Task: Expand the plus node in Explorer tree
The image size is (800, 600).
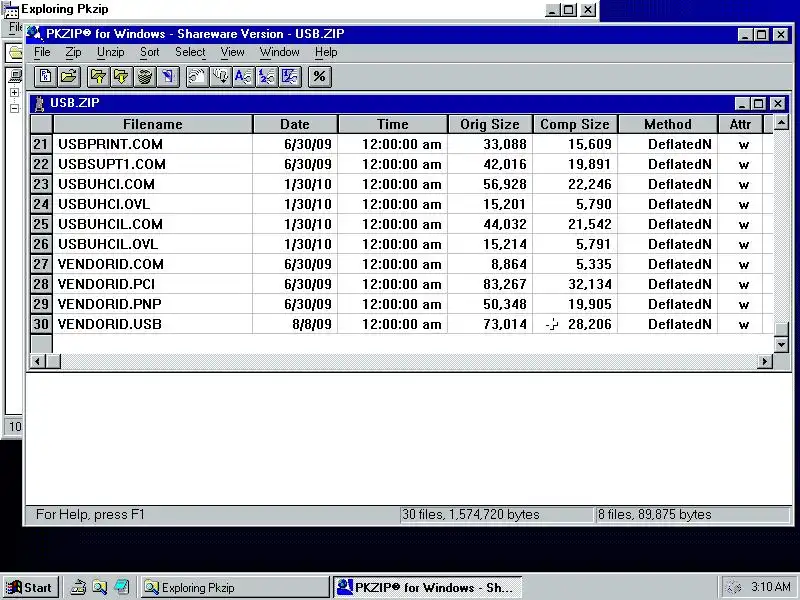Action: [x=14, y=92]
